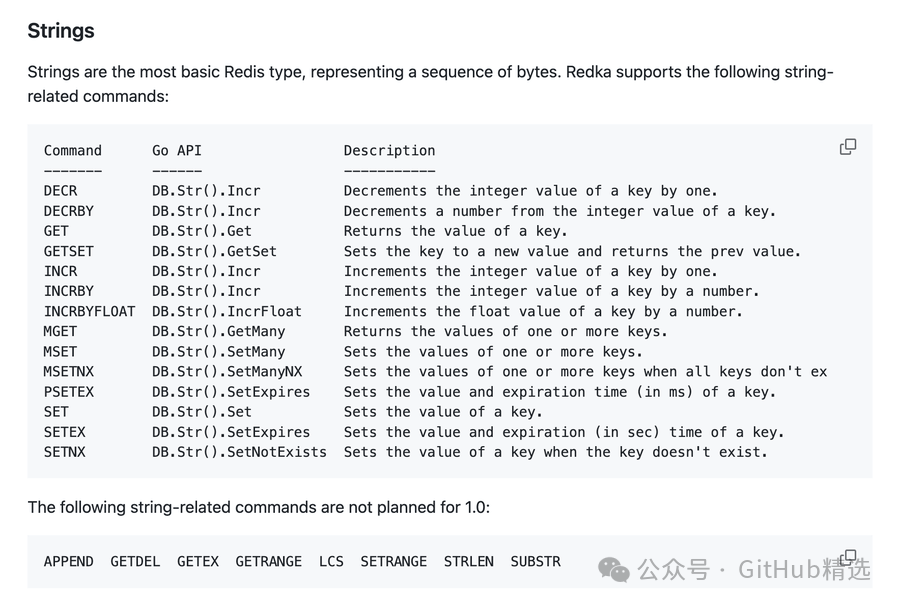
Task: Click the APPEND command in the lower block
Action: coord(68,561)
